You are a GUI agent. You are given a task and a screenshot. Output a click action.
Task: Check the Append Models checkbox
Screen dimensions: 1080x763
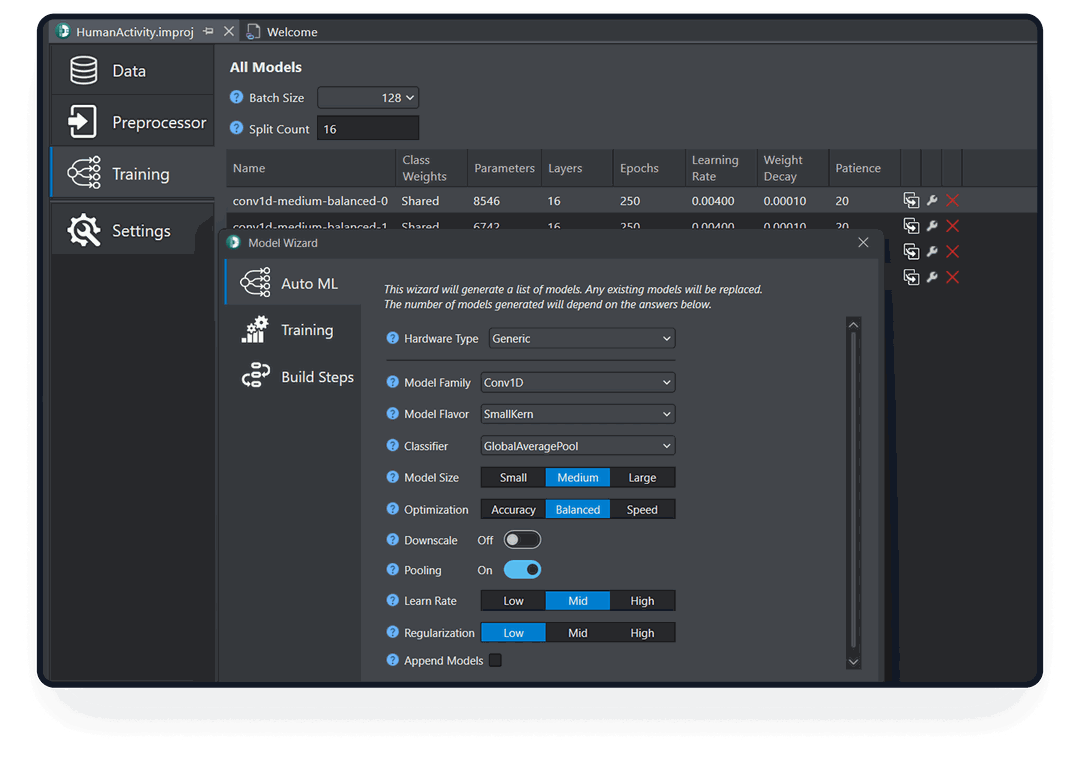[x=495, y=661]
